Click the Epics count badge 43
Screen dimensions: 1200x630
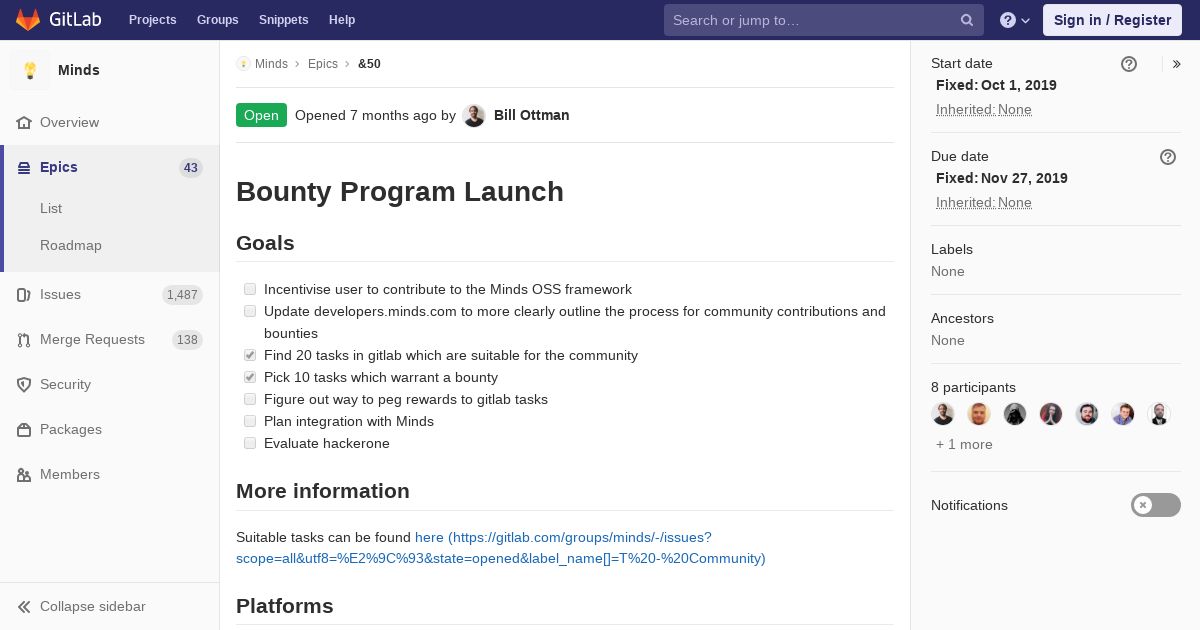191,168
